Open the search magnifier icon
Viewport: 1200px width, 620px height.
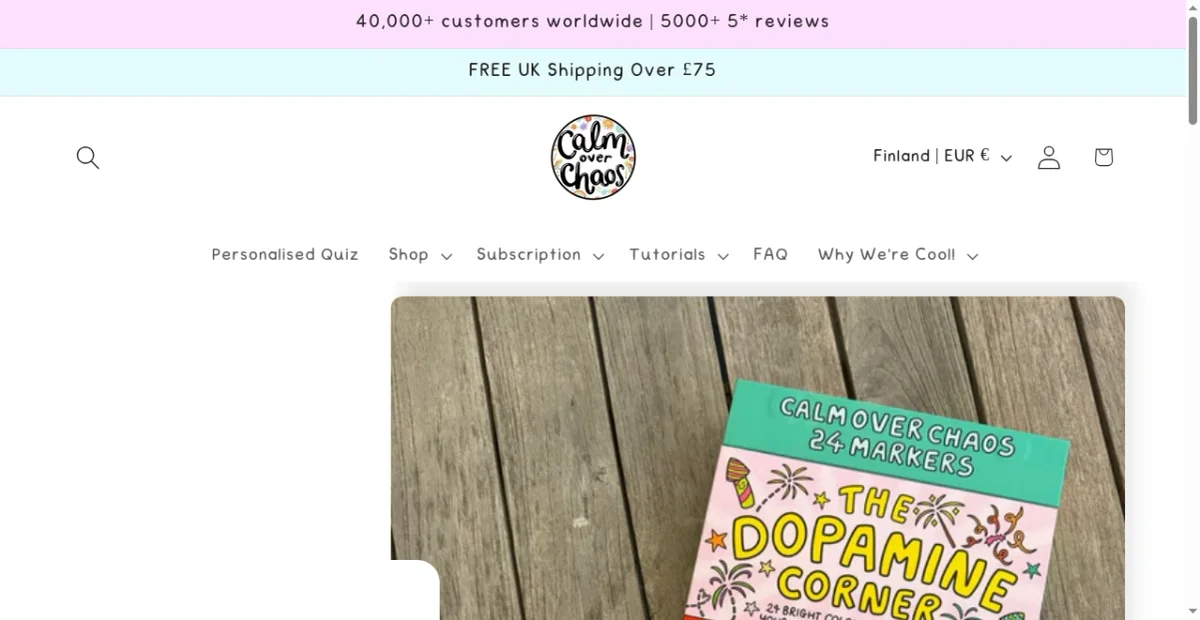point(88,157)
